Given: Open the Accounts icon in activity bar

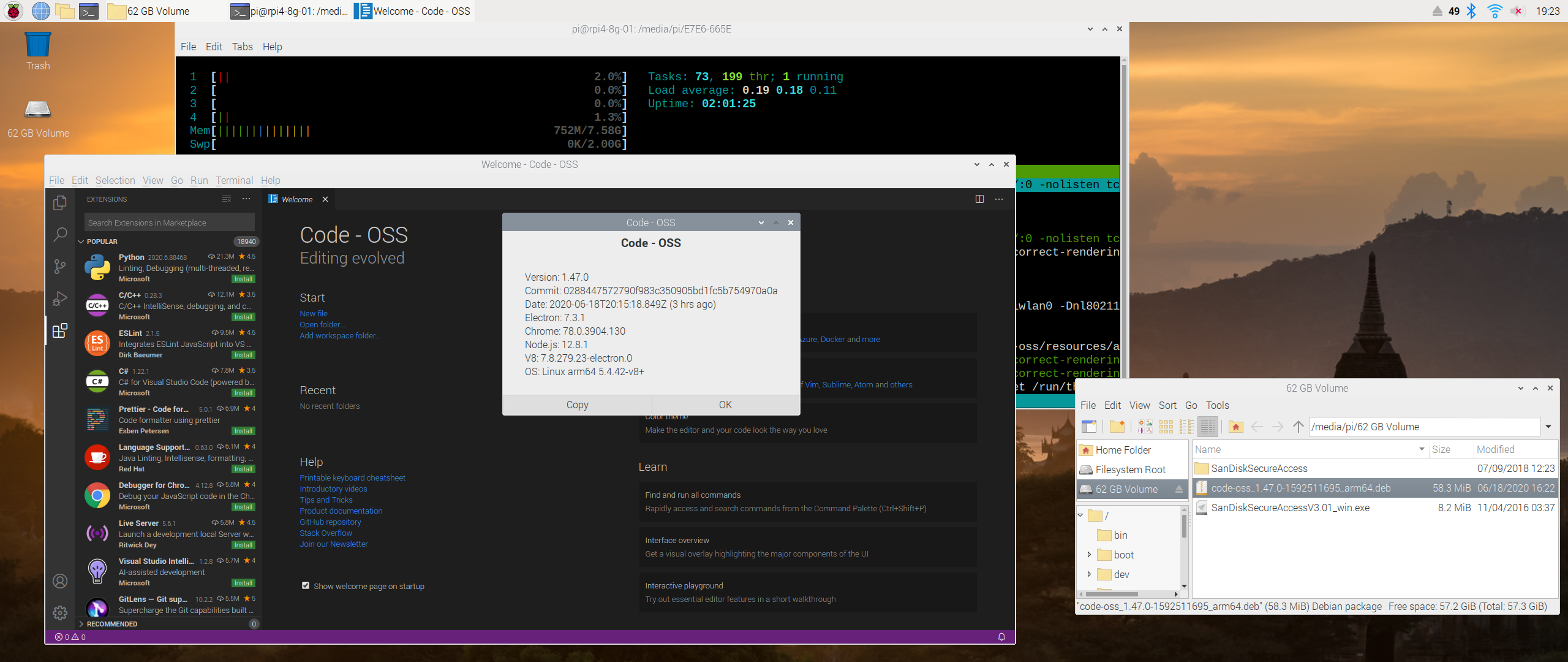Looking at the screenshot, I should pos(60,580).
